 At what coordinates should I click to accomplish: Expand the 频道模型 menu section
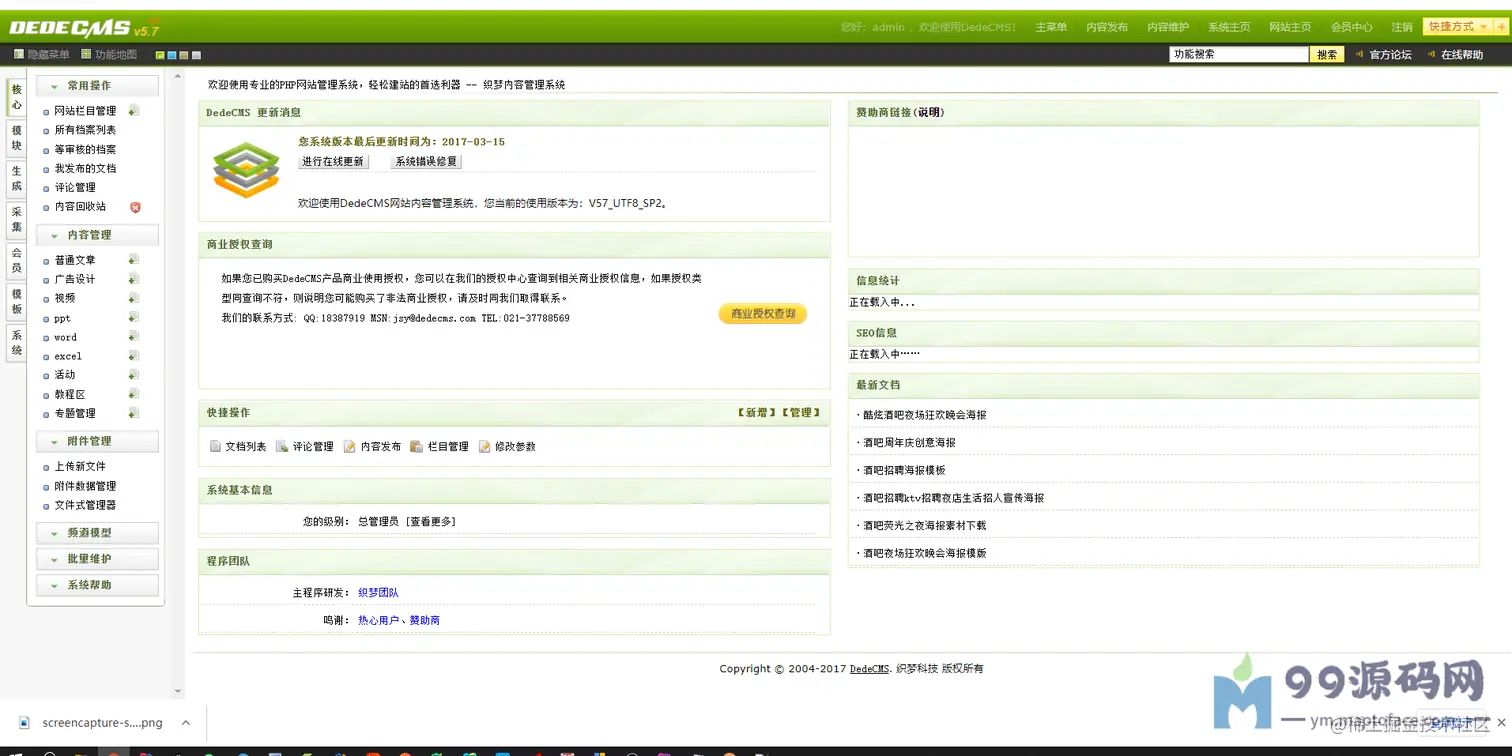coord(97,533)
